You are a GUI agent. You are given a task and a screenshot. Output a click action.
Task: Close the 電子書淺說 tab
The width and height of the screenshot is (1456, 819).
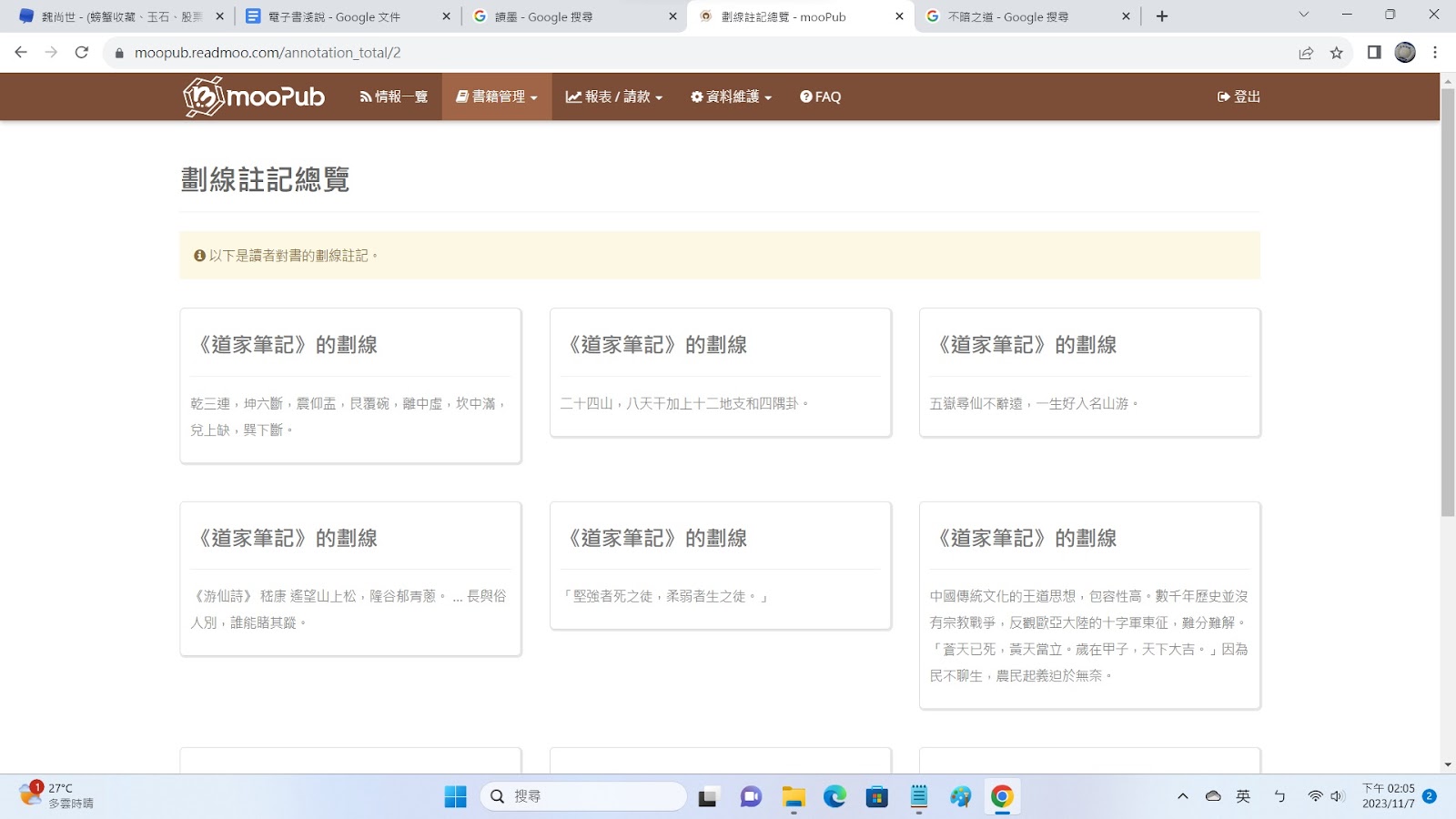click(x=446, y=16)
